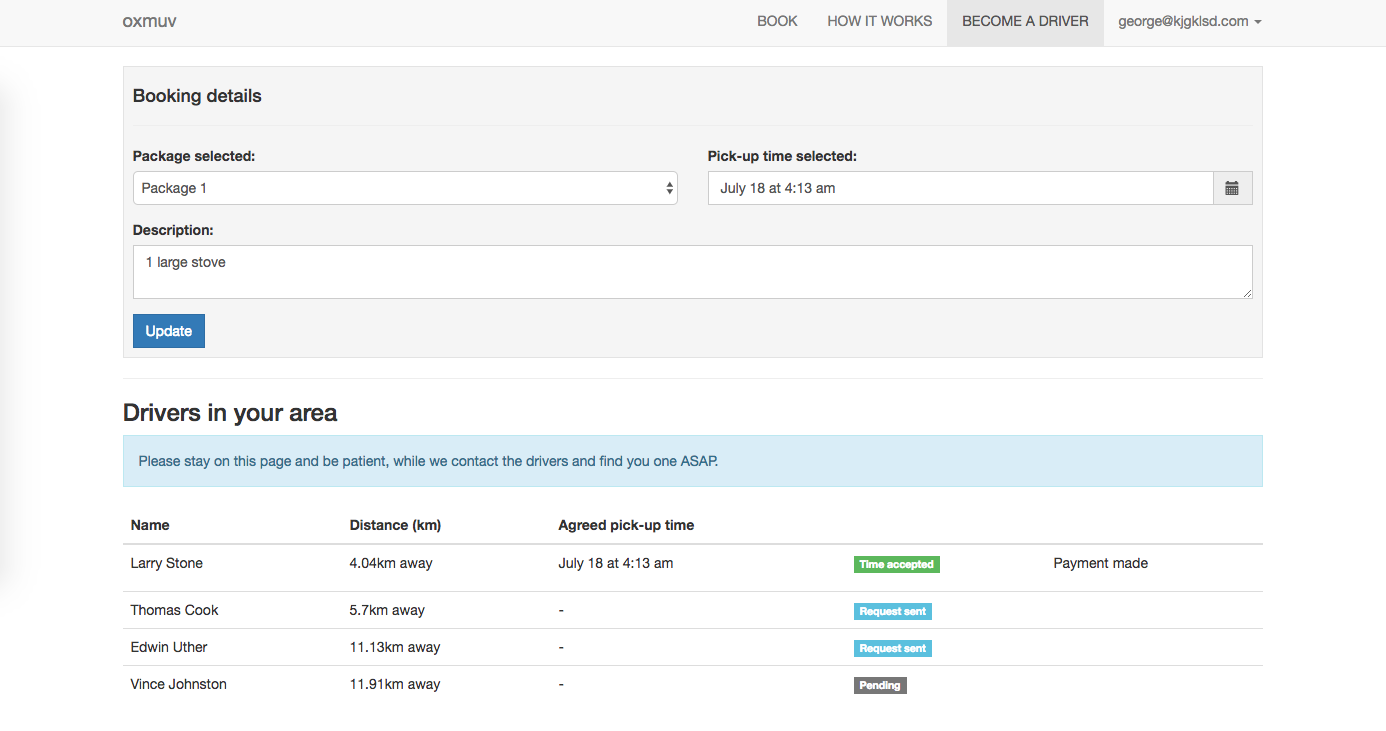The image size is (1386, 731).
Task: Select the BECOME A DRIVER tab
Action: (x=1025, y=21)
